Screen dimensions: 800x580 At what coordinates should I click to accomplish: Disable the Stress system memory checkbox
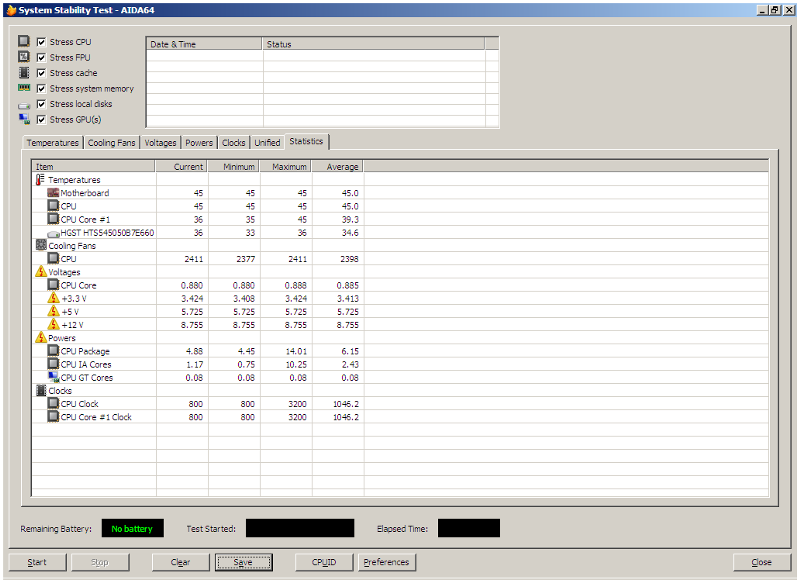(x=41, y=89)
